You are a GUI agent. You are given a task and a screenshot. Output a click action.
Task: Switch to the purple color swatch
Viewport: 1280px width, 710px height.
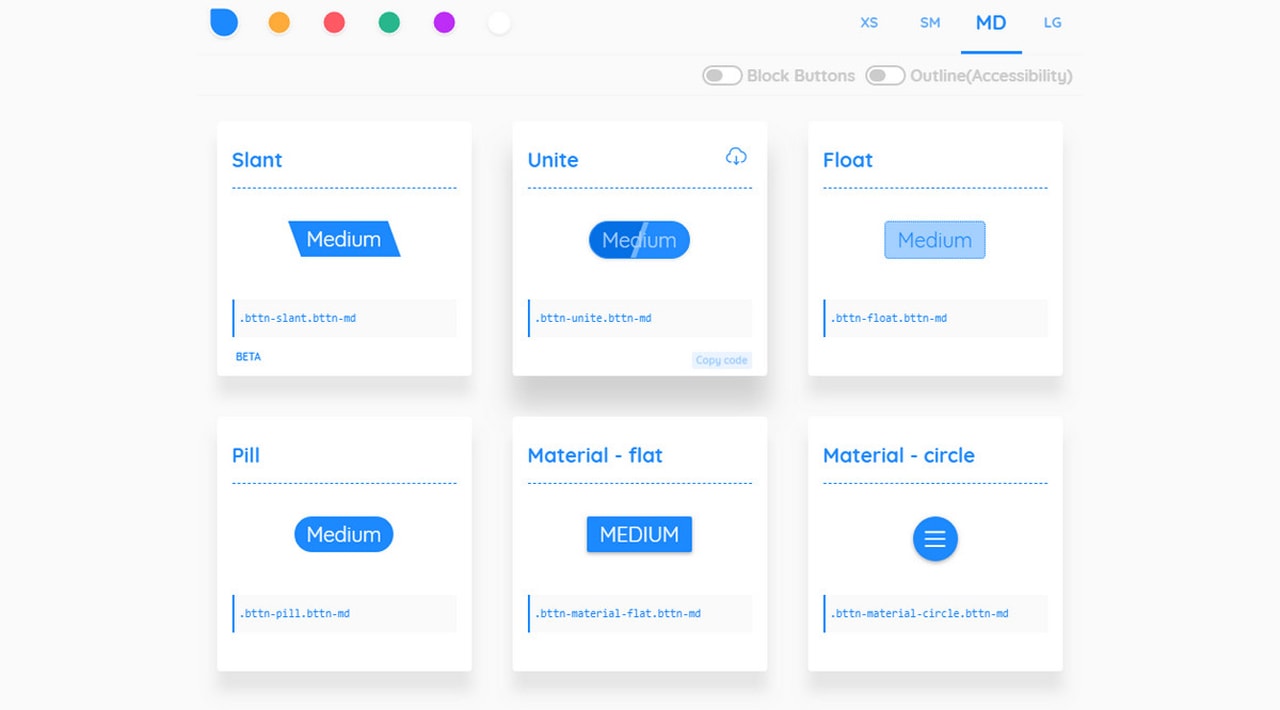pyautogui.click(x=444, y=23)
